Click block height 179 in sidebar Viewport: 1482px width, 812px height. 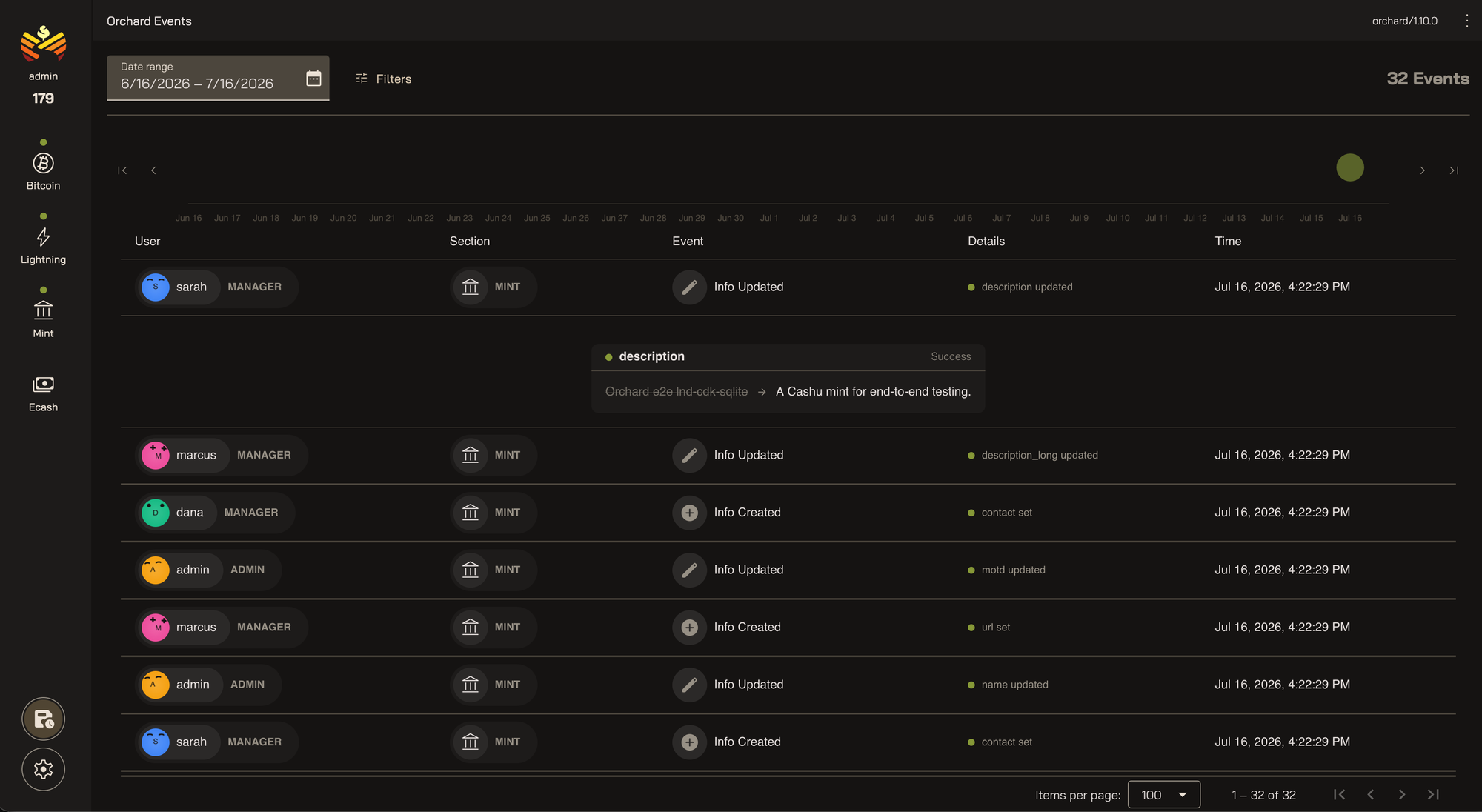43,99
